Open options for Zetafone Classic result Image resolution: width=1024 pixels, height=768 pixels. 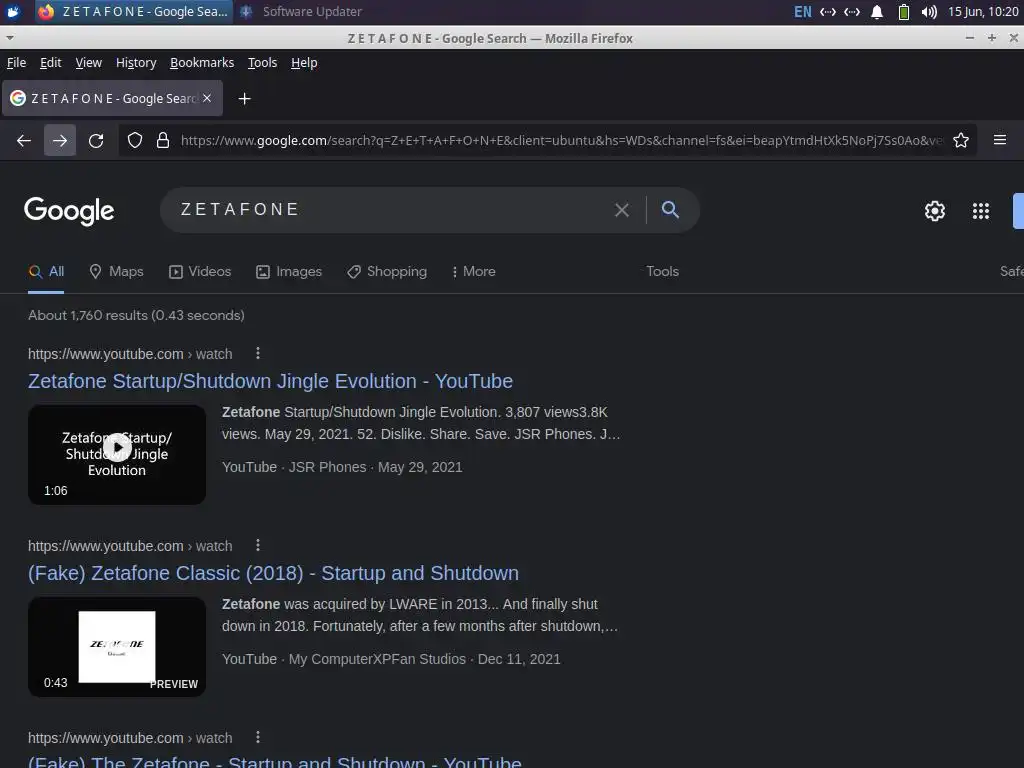pos(258,545)
